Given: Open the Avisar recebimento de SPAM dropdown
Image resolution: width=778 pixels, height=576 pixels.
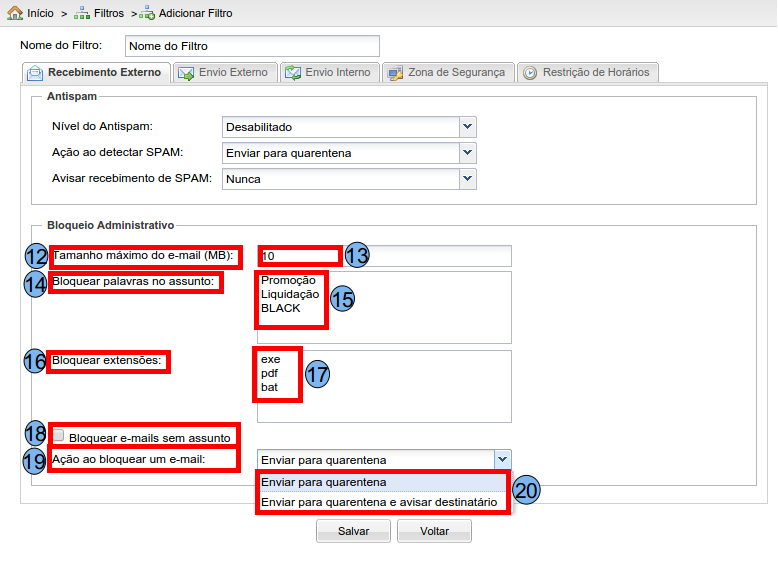Looking at the screenshot, I should [x=467, y=179].
